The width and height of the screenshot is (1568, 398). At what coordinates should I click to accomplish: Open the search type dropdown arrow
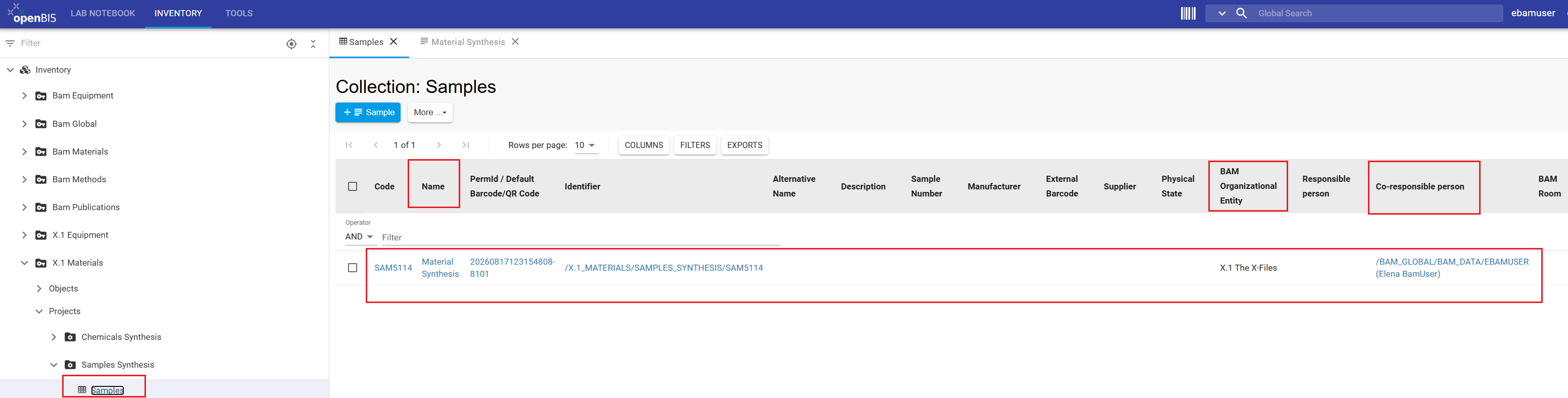point(1221,14)
